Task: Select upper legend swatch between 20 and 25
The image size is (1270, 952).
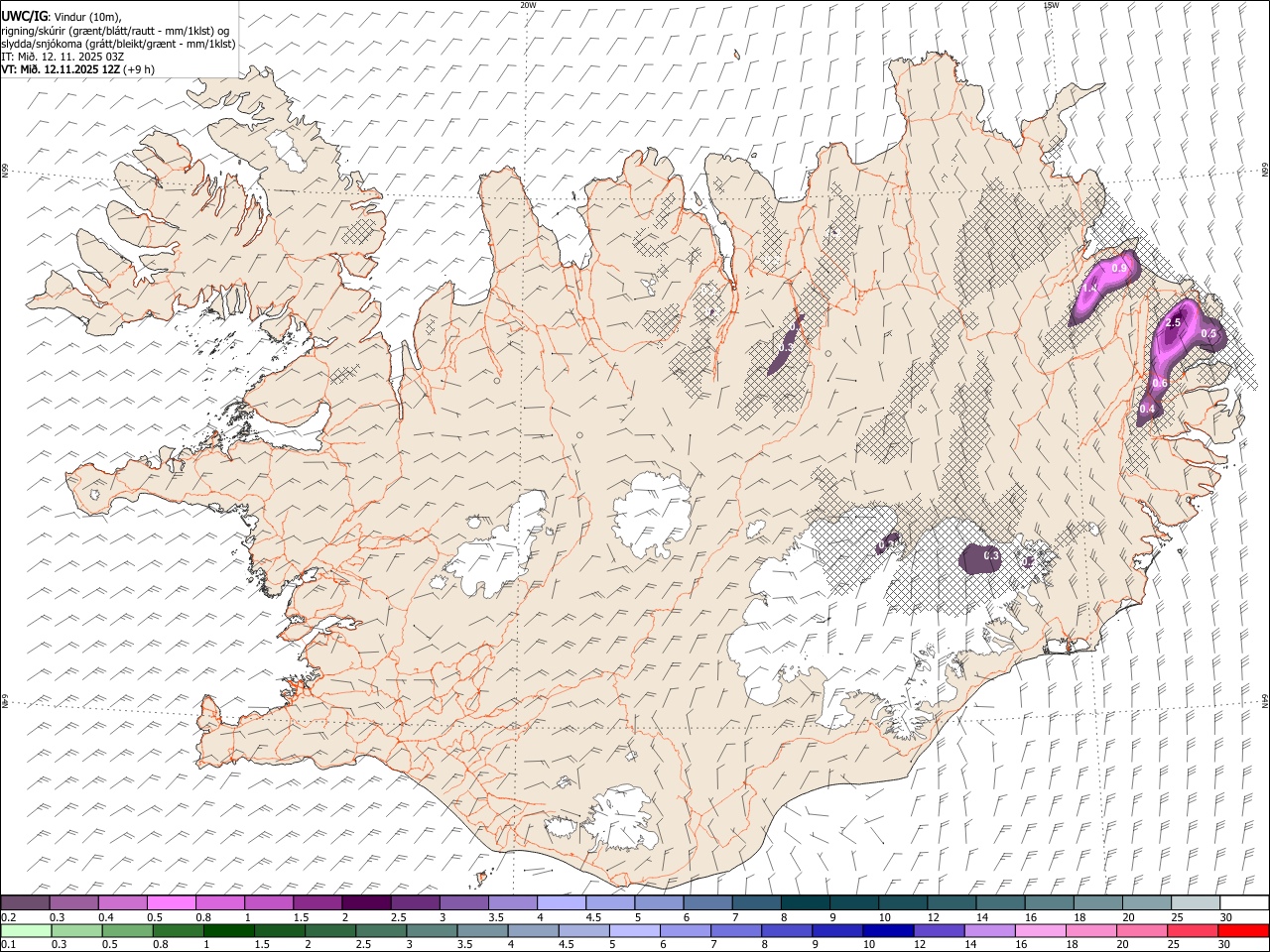Action: 1147,902
